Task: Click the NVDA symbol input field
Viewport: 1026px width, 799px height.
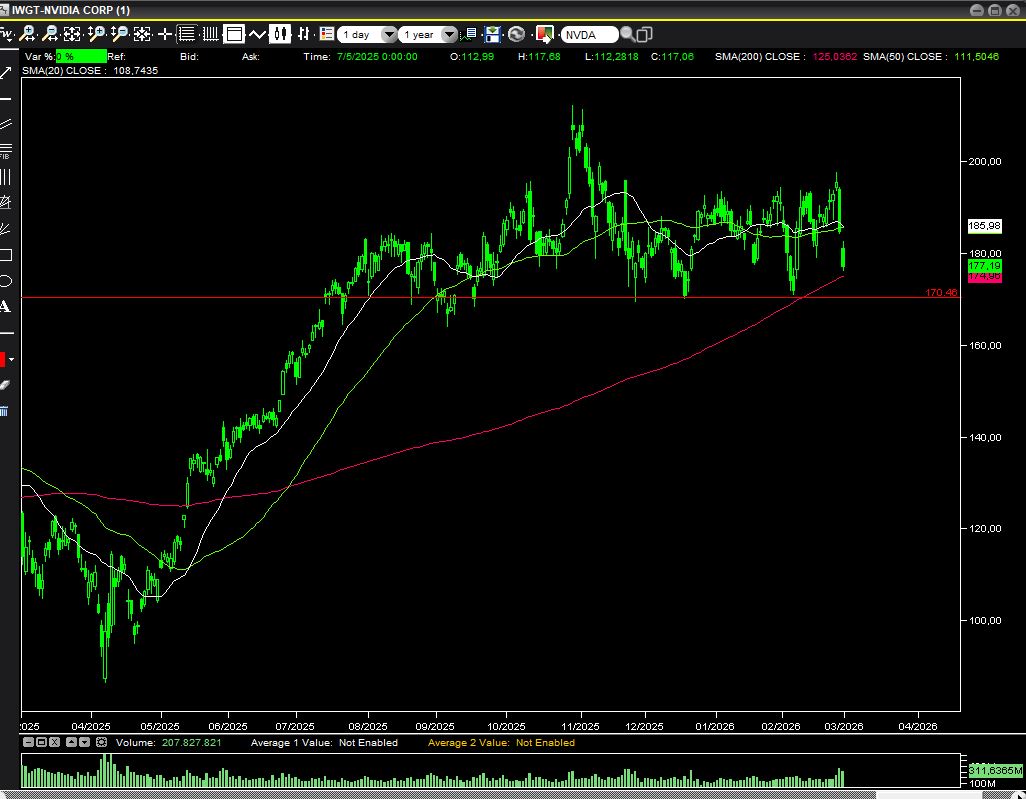Action: click(590, 34)
